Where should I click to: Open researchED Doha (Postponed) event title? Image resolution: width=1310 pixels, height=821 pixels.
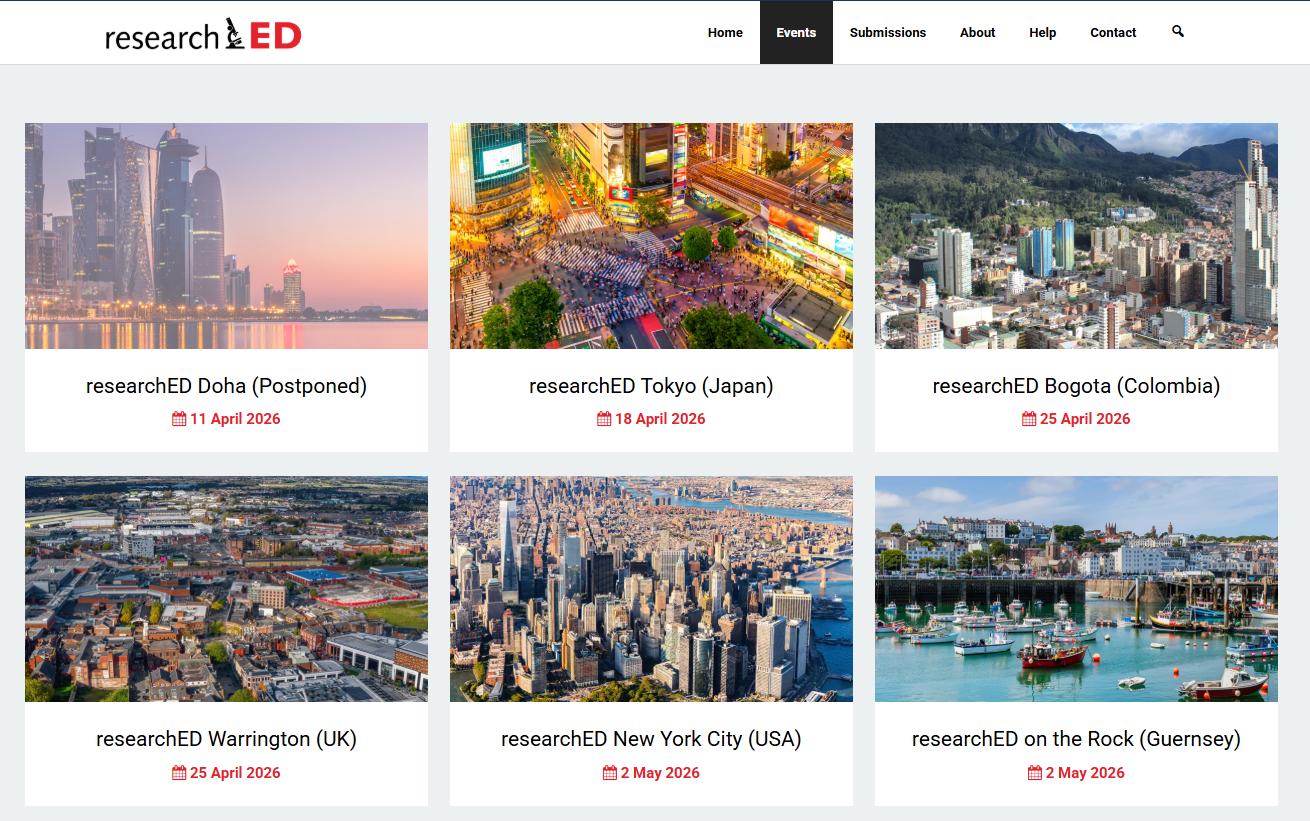coord(226,386)
